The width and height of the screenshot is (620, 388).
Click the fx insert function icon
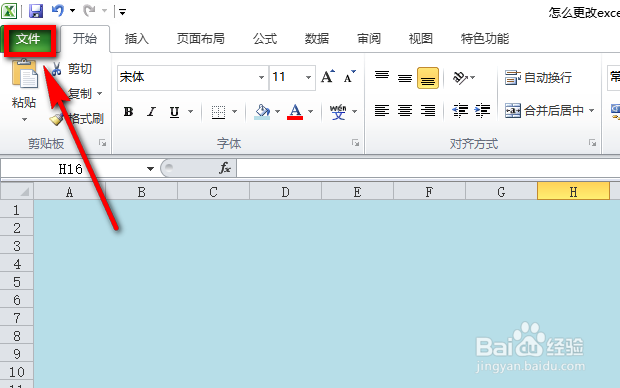pos(225,168)
